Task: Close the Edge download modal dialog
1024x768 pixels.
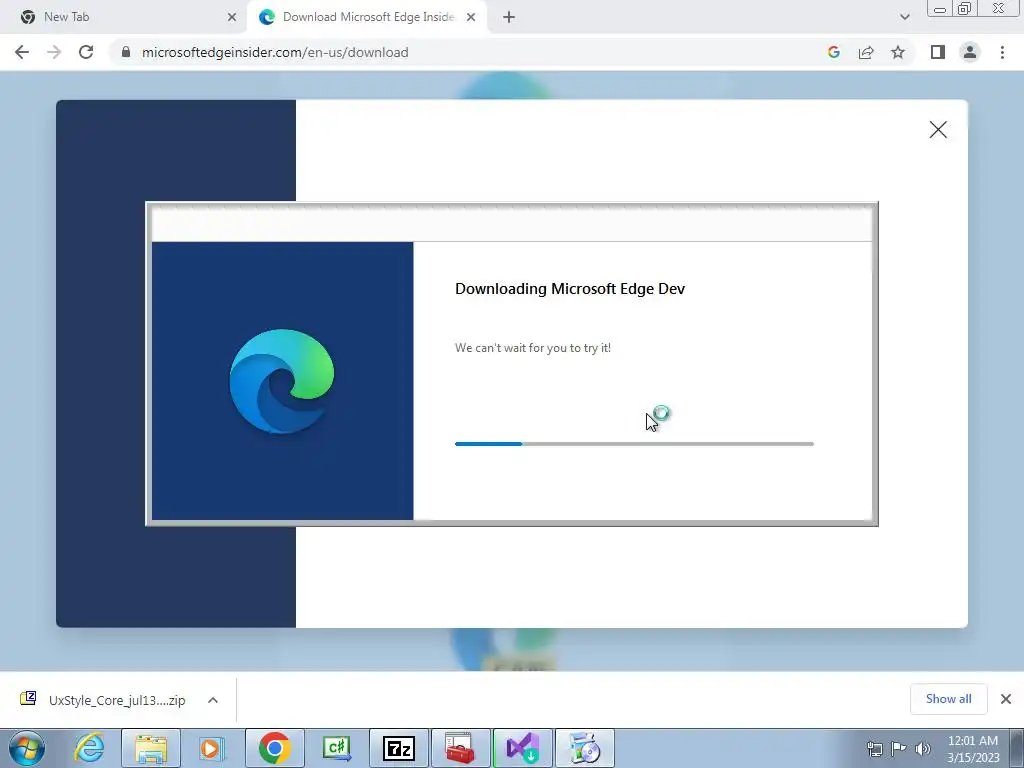Action: pyautogui.click(x=938, y=130)
